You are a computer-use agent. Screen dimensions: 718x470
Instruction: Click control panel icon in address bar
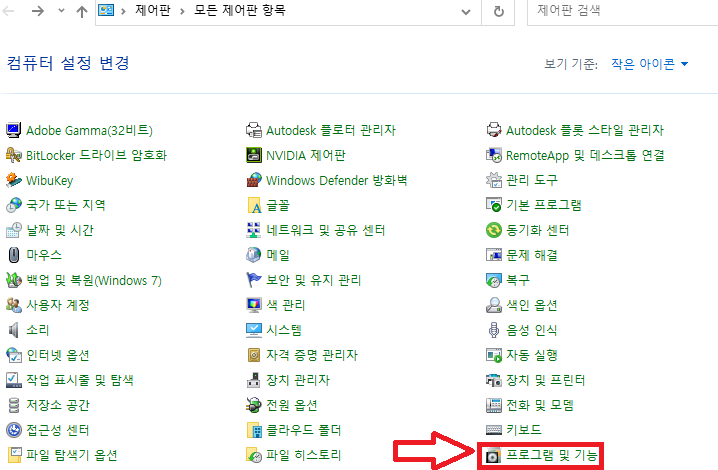point(106,10)
